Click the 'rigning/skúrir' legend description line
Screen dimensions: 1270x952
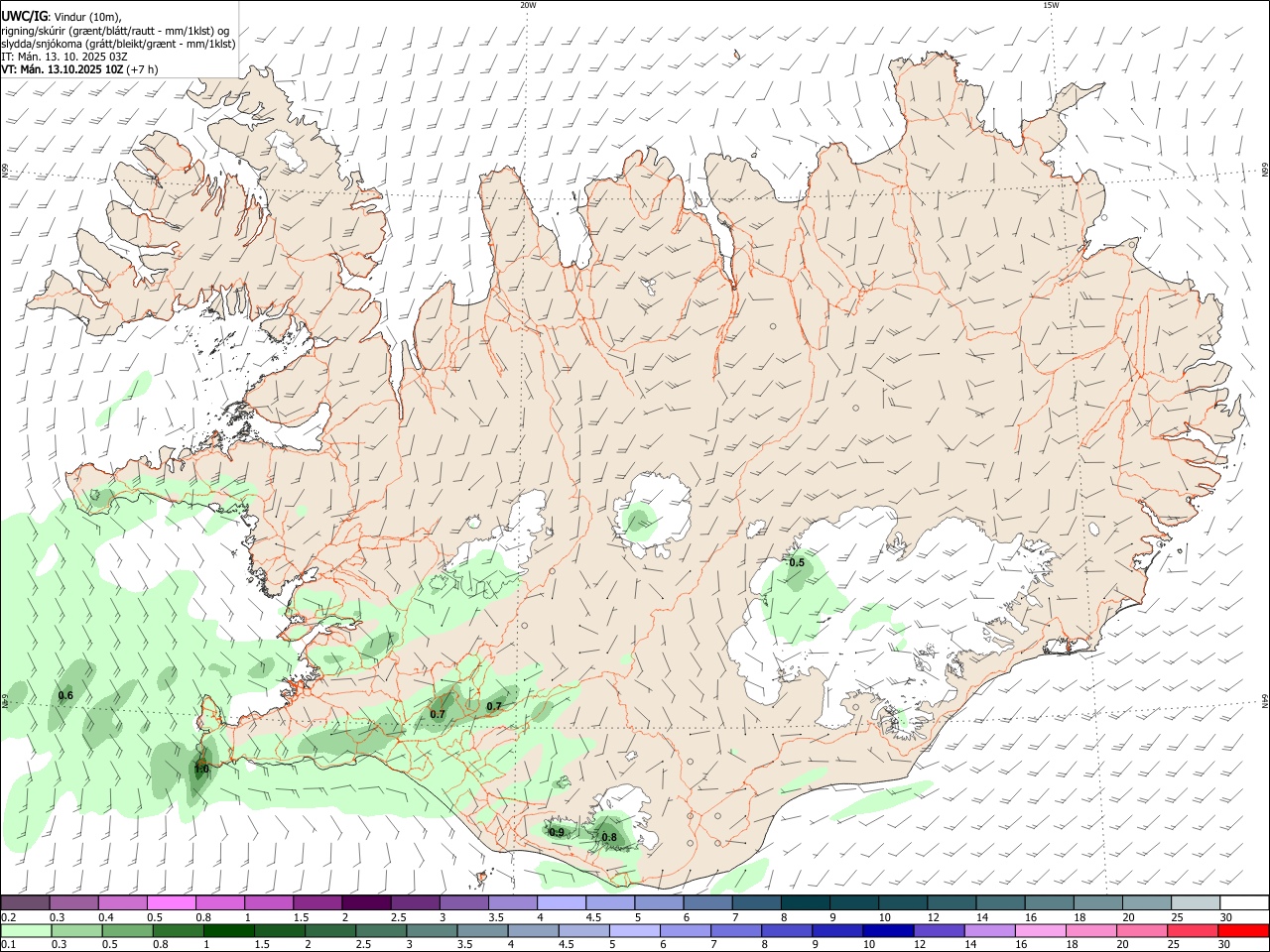(115, 31)
